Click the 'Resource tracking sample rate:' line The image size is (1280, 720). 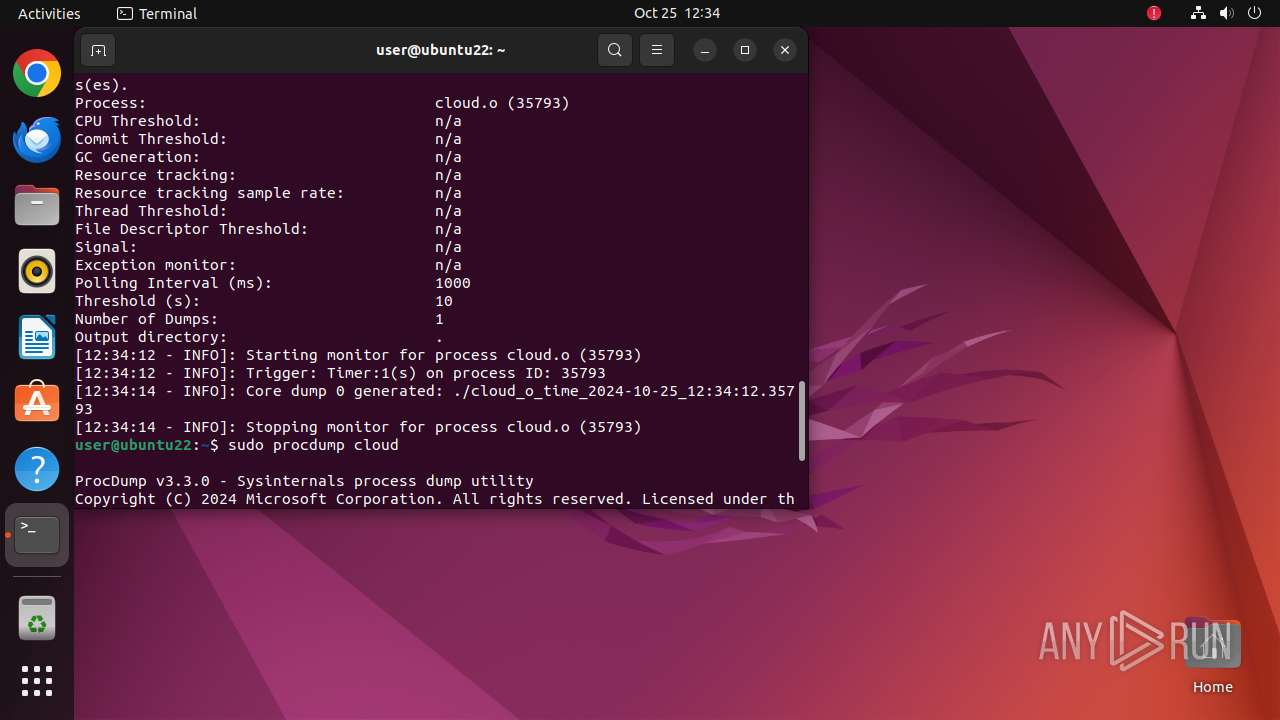tap(268, 193)
